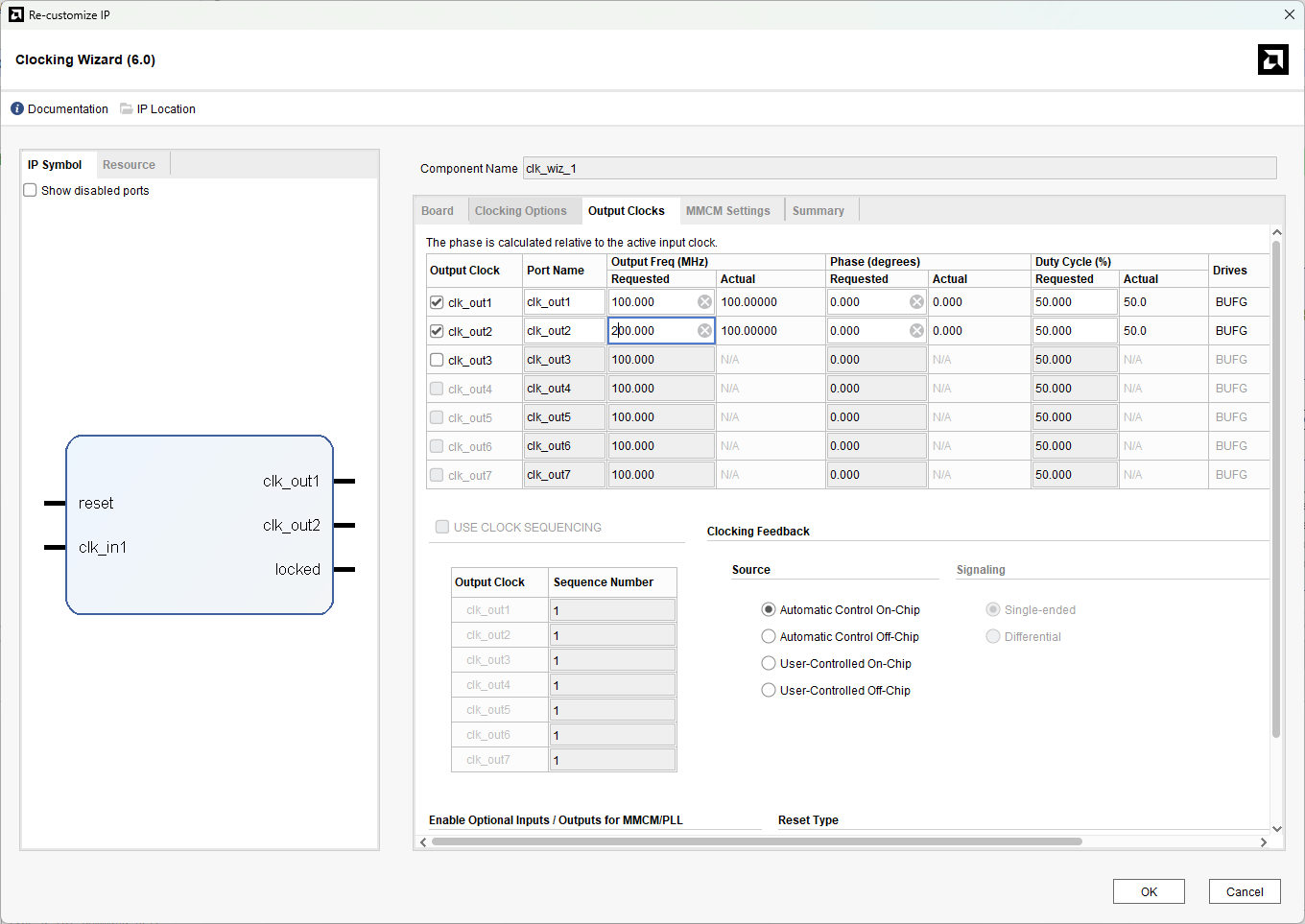Clear clk_out1 requested phase value
This screenshot has height=924, width=1305.
tap(916, 302)
